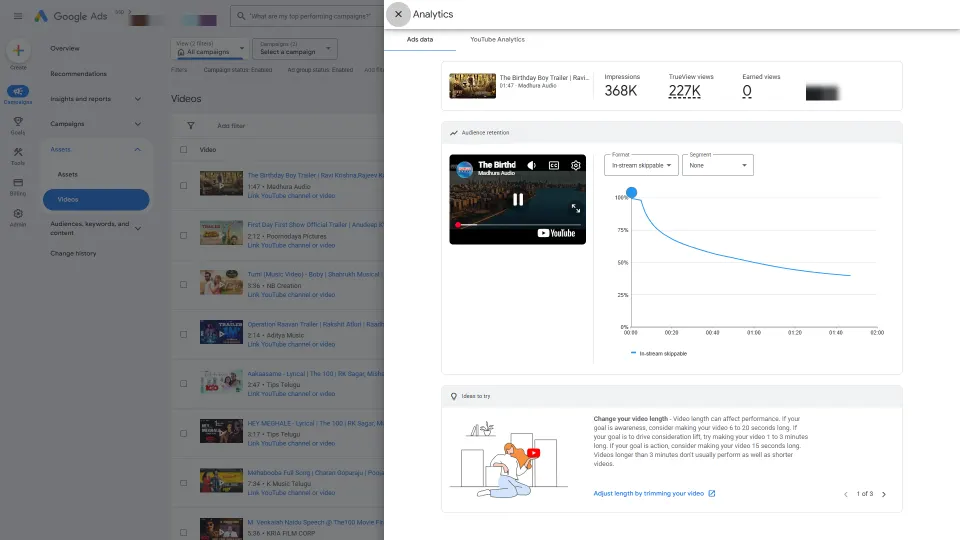
Task: Check the Tum (Music Video) row
Action: (x=183, y=285)
